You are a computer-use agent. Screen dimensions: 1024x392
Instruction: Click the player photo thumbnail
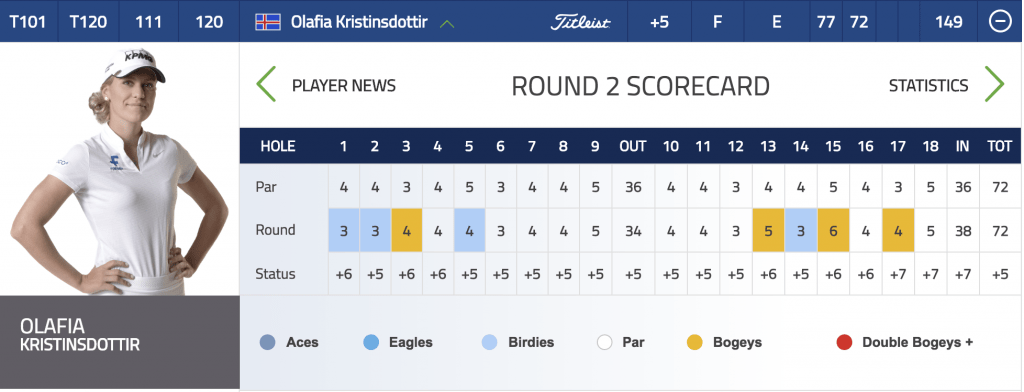click(x=120, y=170)
